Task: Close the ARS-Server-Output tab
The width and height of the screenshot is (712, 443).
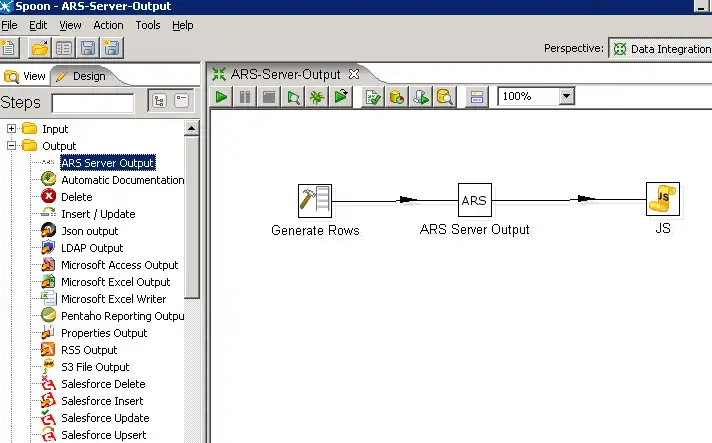Action: (x=354, y=74)
